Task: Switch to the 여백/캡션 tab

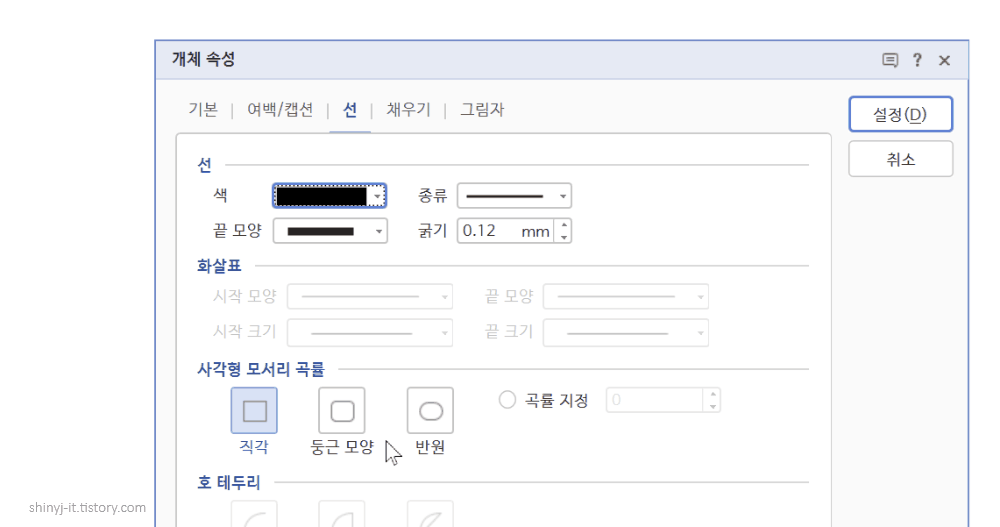Action: tap(280, 110)
